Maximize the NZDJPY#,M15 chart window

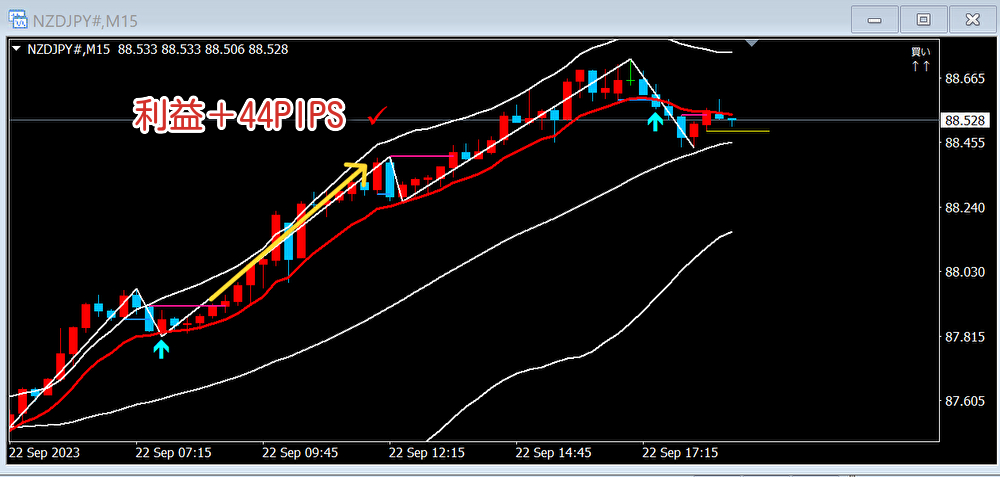(923, 20)
